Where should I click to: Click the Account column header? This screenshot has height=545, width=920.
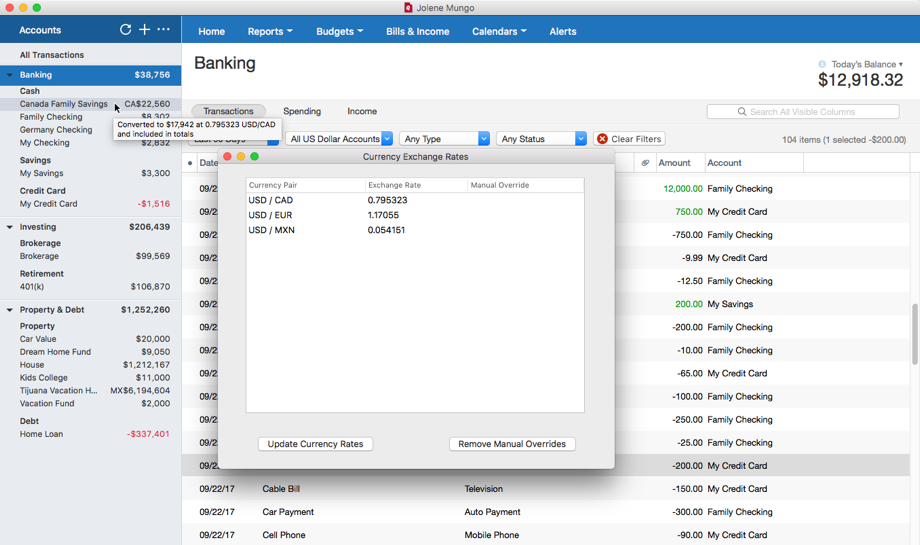(753, 163)
